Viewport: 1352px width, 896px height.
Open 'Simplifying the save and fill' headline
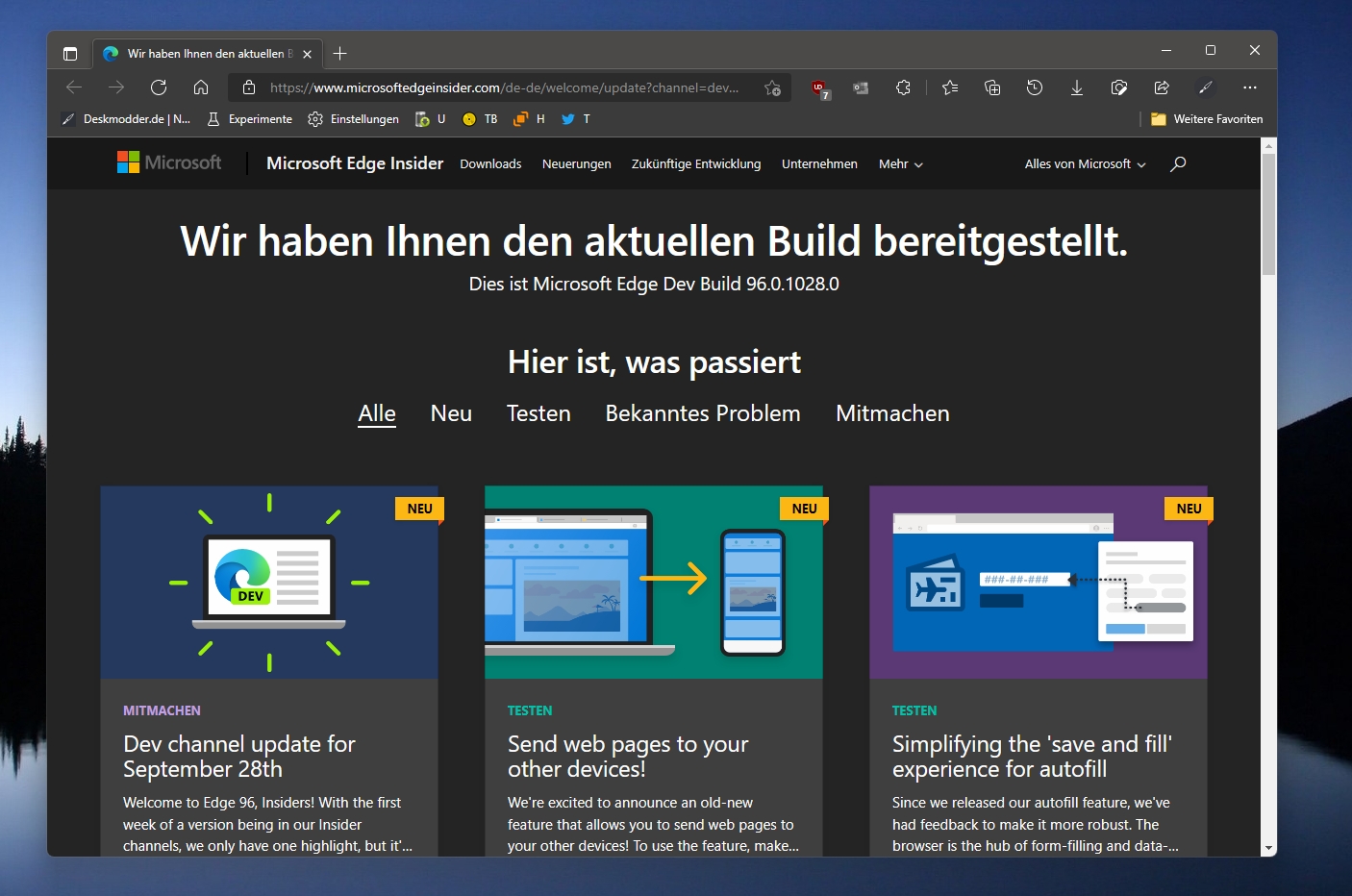pos(1032,757)
